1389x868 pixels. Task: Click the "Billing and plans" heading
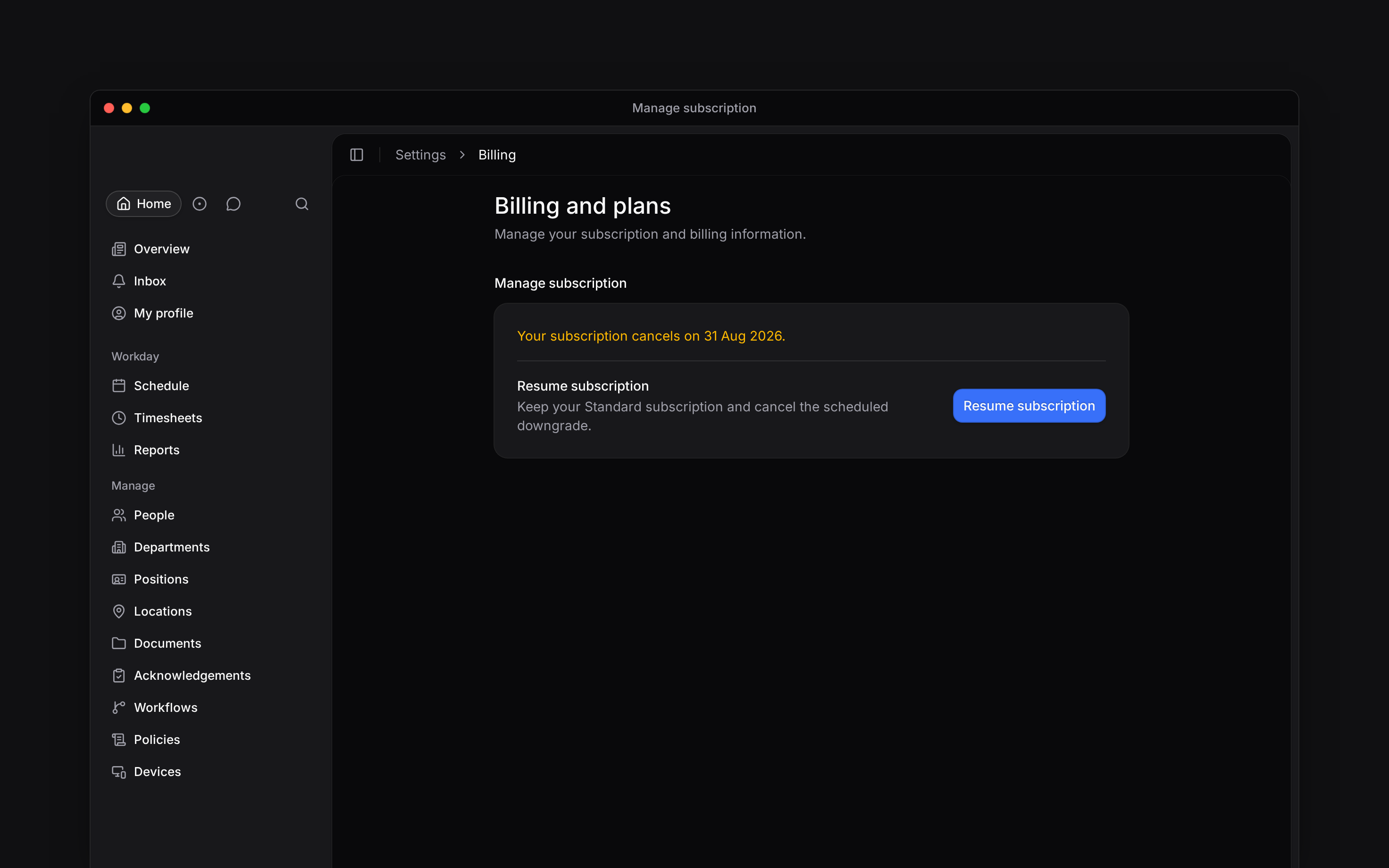click(583, 206)
